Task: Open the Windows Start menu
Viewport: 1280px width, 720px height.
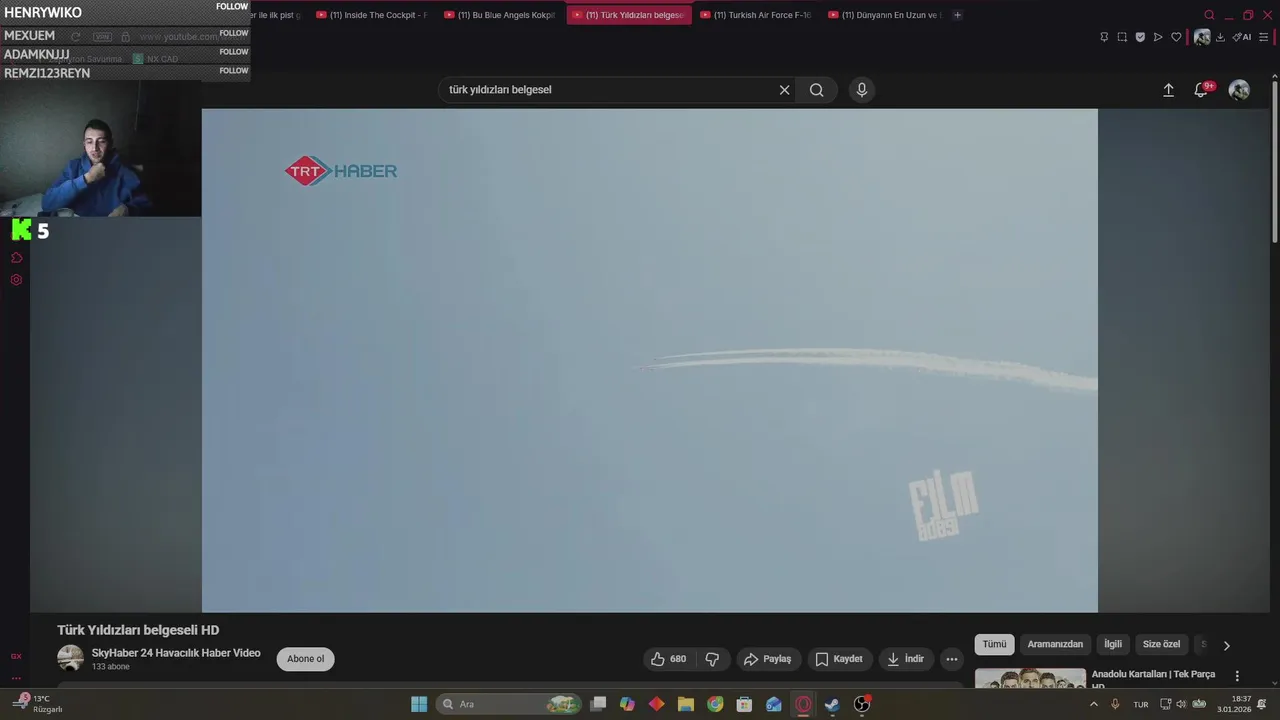Action: point(419,704)
